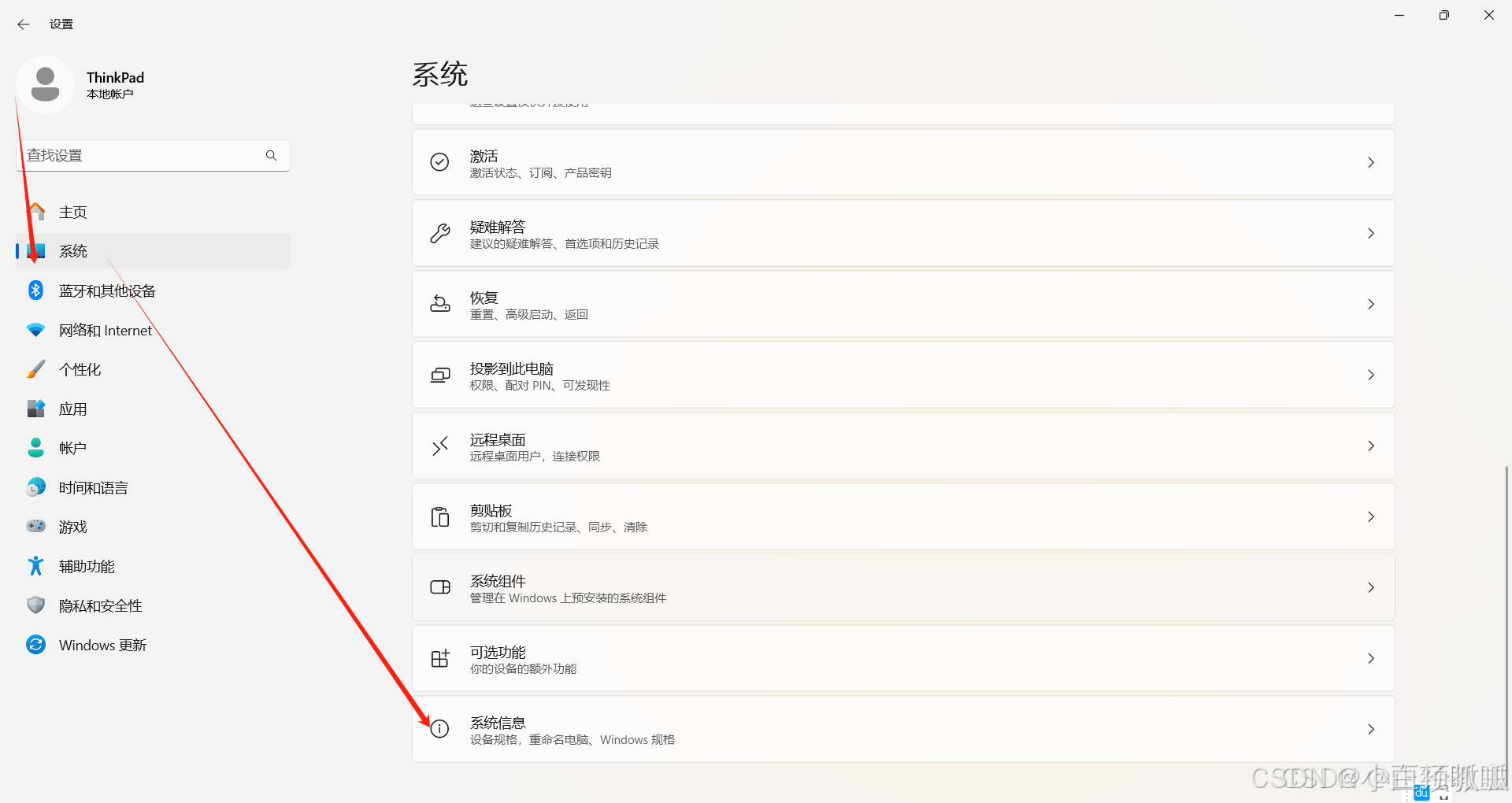Click the 系统信息 info icon
1512x803 pixels.
pyautogui.click(x=439, y=729)
